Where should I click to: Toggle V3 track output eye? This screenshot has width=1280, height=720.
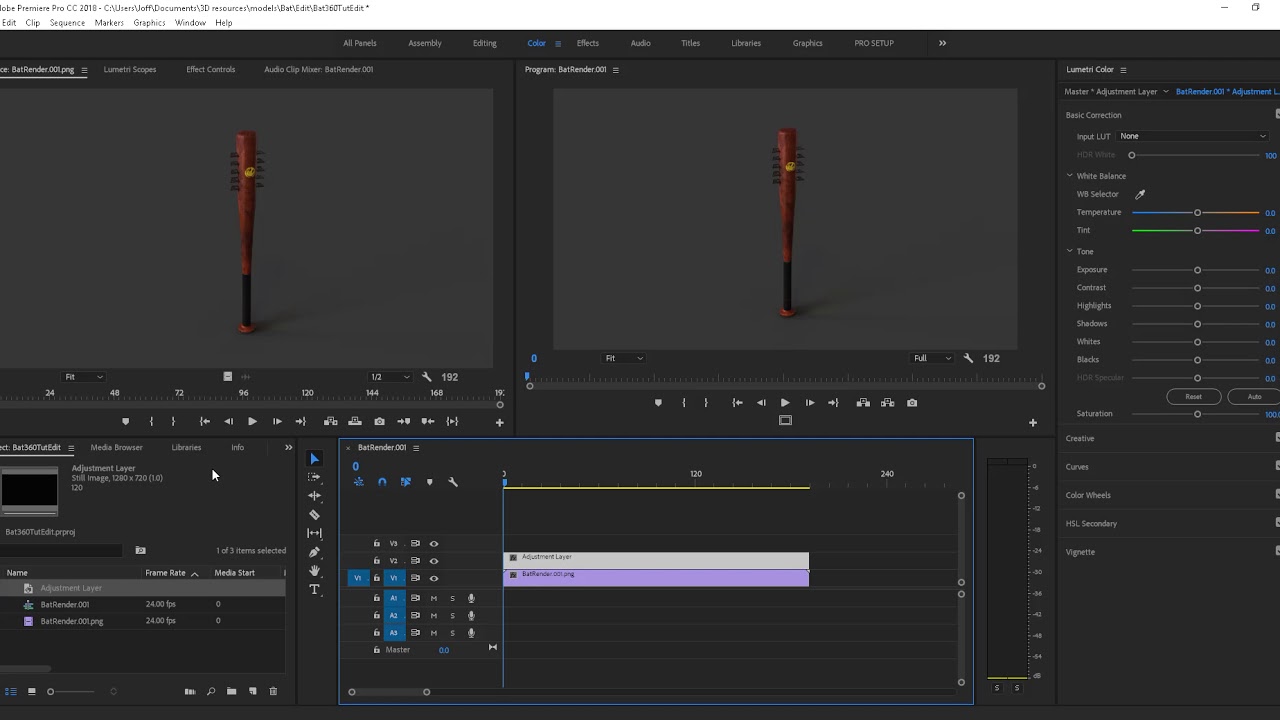pos(434,544)
